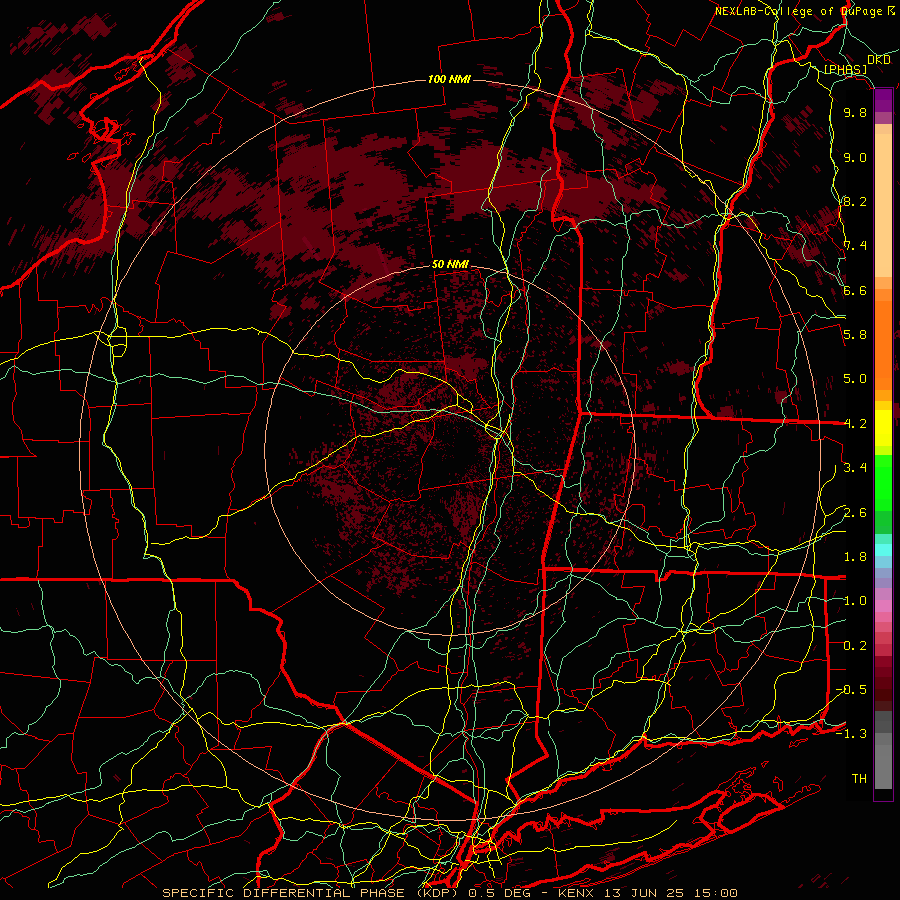This screenshot has width=900, height=900.
Task: Pick the pale peach band on the colorbar
Action: pyautogui.click(x=883, y=205)
